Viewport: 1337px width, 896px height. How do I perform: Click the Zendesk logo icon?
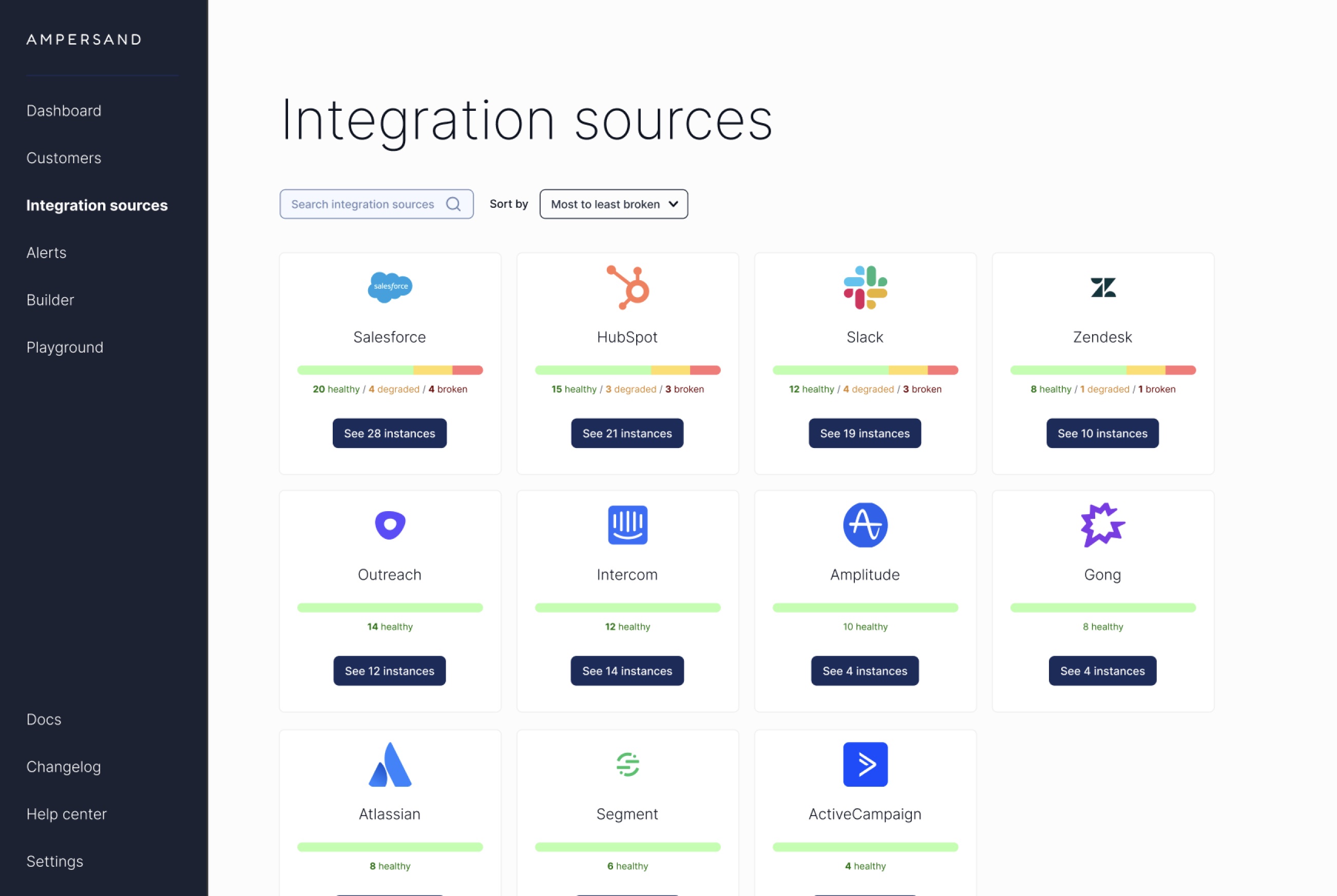click(1103, 287)
